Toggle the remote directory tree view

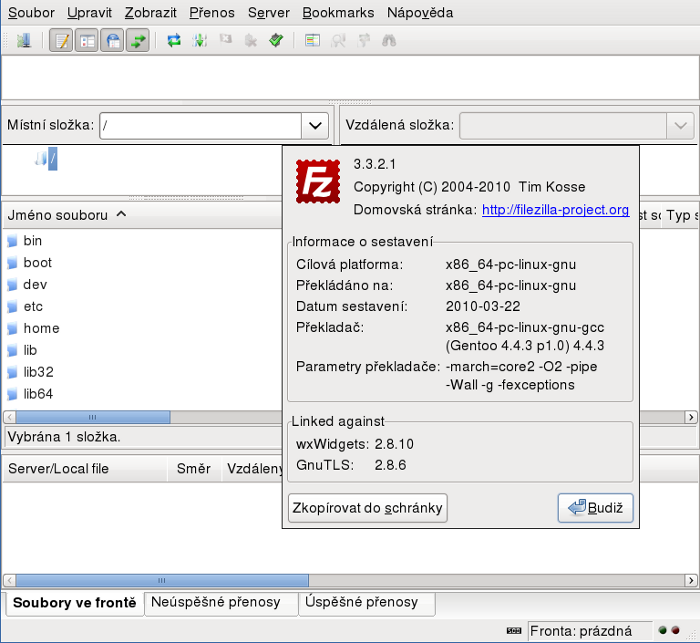[x=112, y=41]
